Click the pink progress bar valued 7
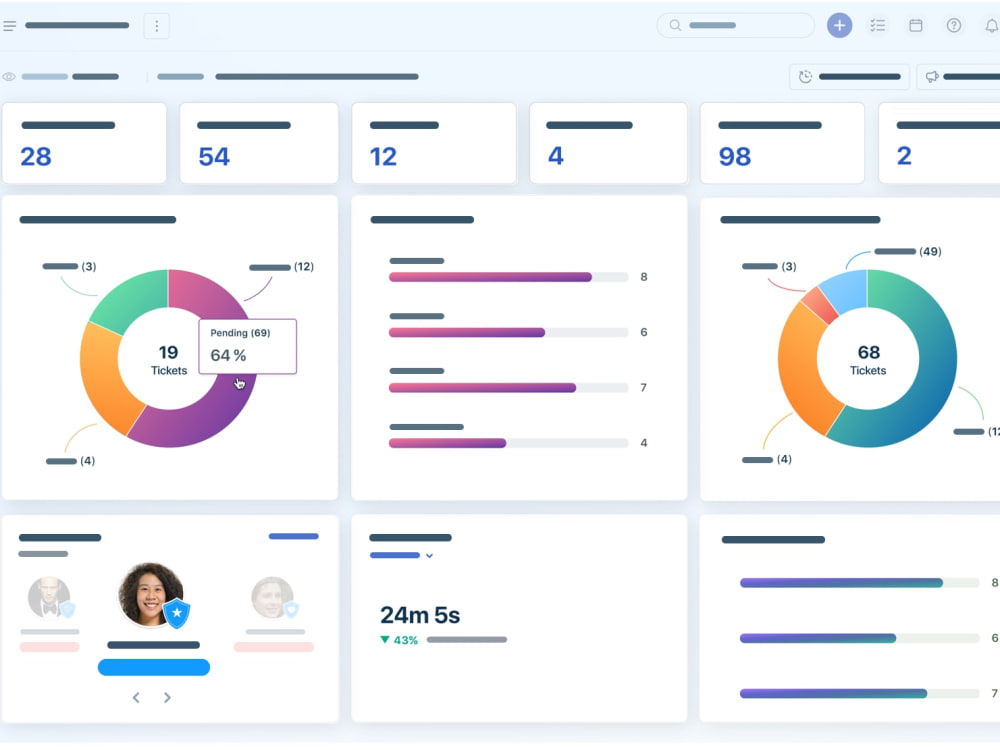This screenshot has height=750, width=1000. [508, 388]
